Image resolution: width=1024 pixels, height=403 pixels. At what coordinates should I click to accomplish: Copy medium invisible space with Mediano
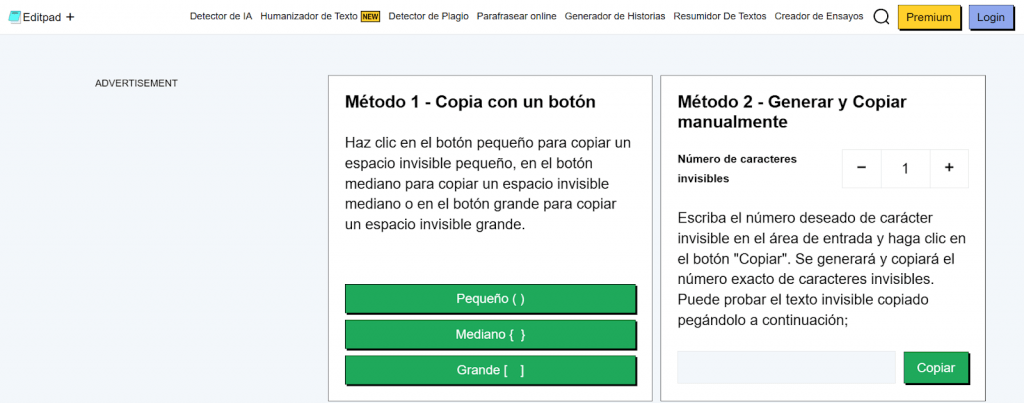[x=490, y=334]
